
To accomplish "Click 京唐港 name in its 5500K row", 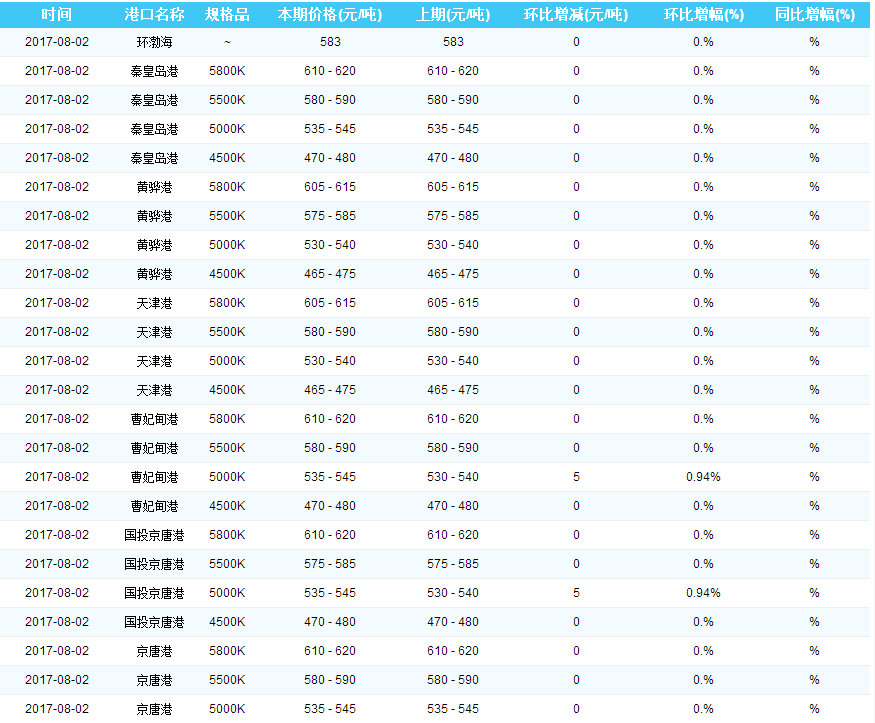I will pos(154,680).
